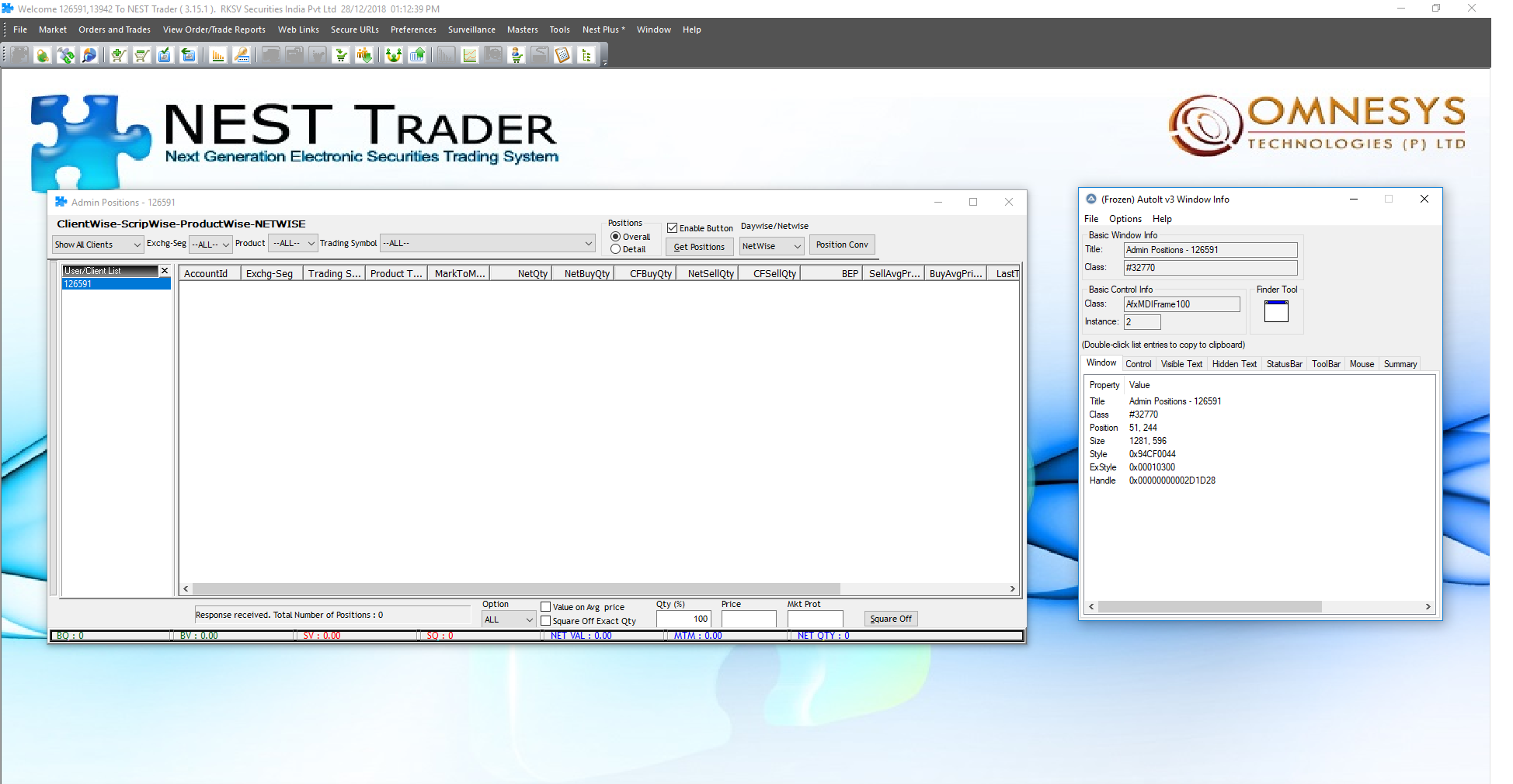This screenshot has width=1513, height=784.
Task: Click the Admin Positions window puzzle icon
Action: [61, 202]
